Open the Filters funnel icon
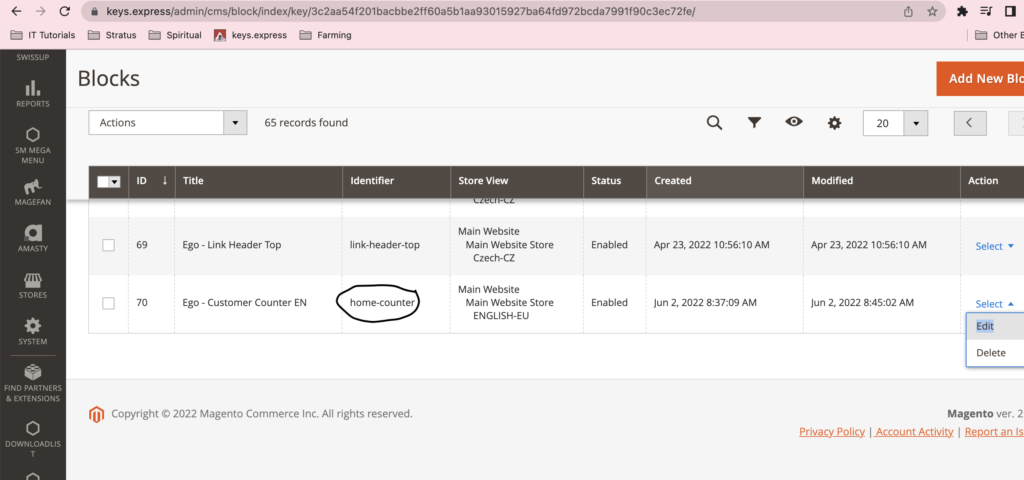The width and height of the screenshot is (1024, 480). [755, 122]
